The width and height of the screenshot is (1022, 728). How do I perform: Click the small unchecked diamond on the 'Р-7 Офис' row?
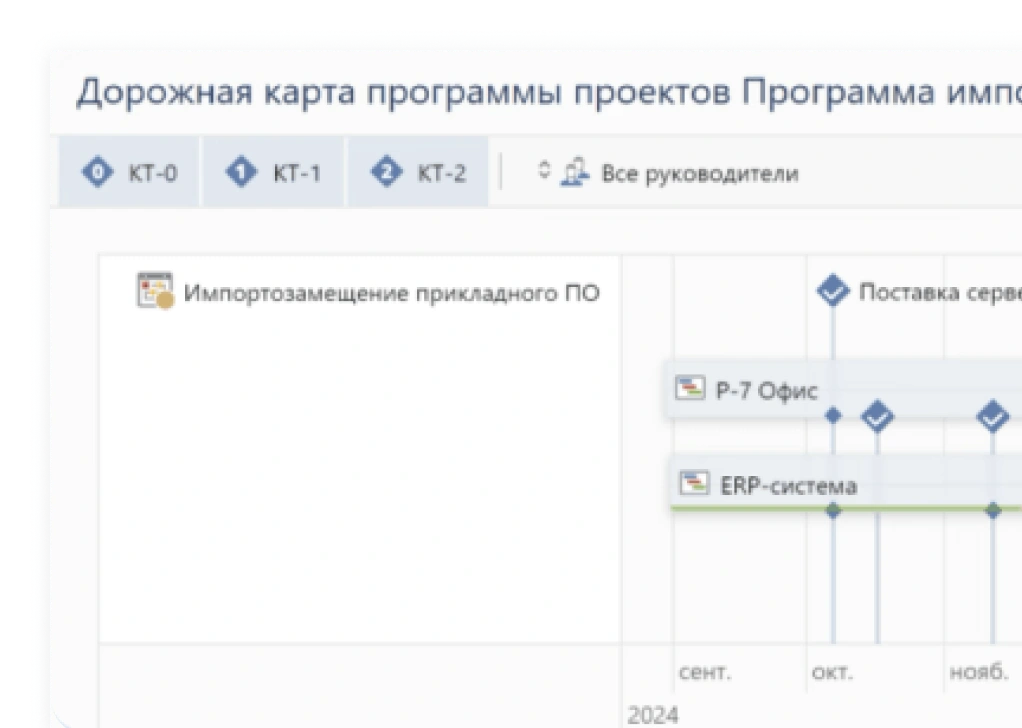pyautogui.click(x=834, y=415)
